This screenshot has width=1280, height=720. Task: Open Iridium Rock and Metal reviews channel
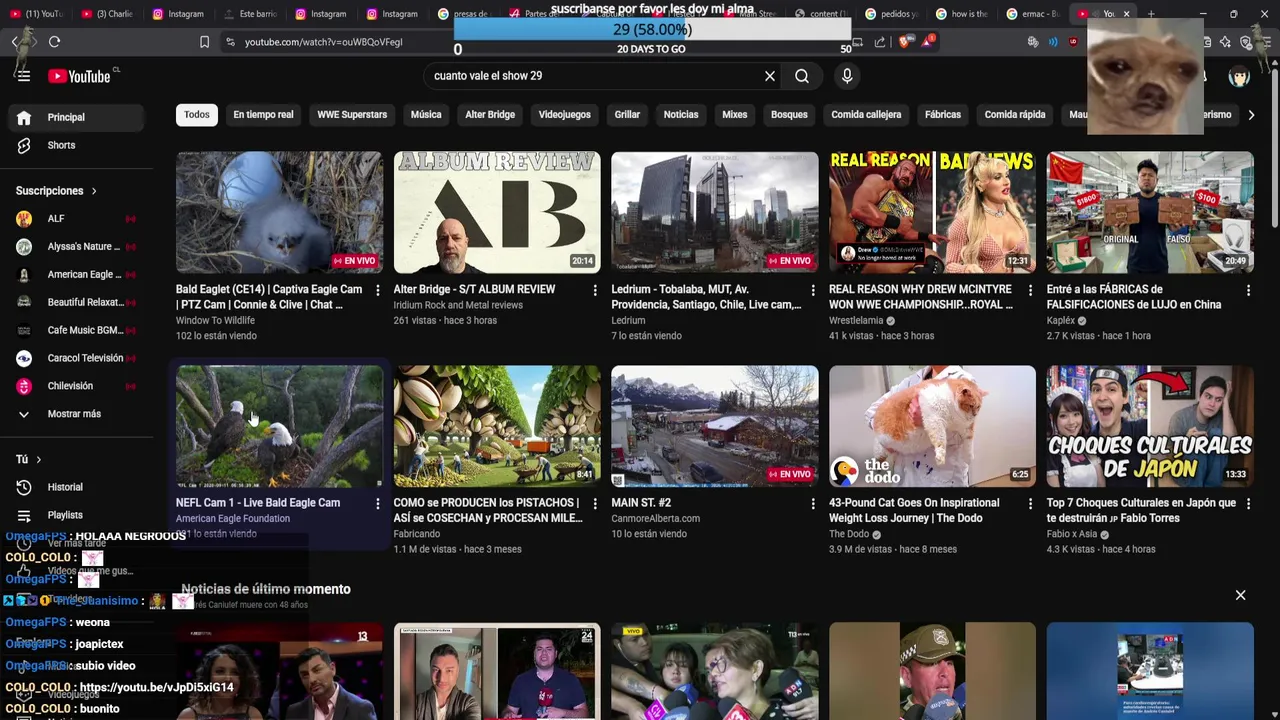coord(458,305)
